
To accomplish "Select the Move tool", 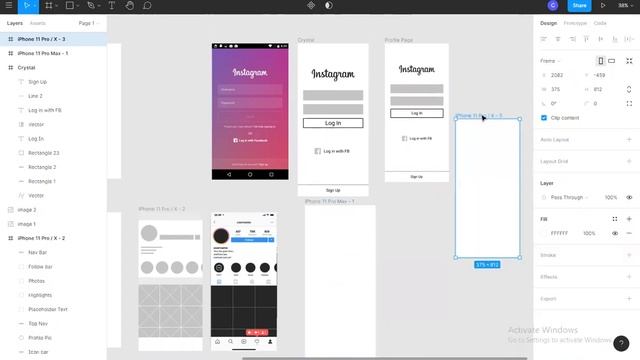I will (x=27, y=6).
